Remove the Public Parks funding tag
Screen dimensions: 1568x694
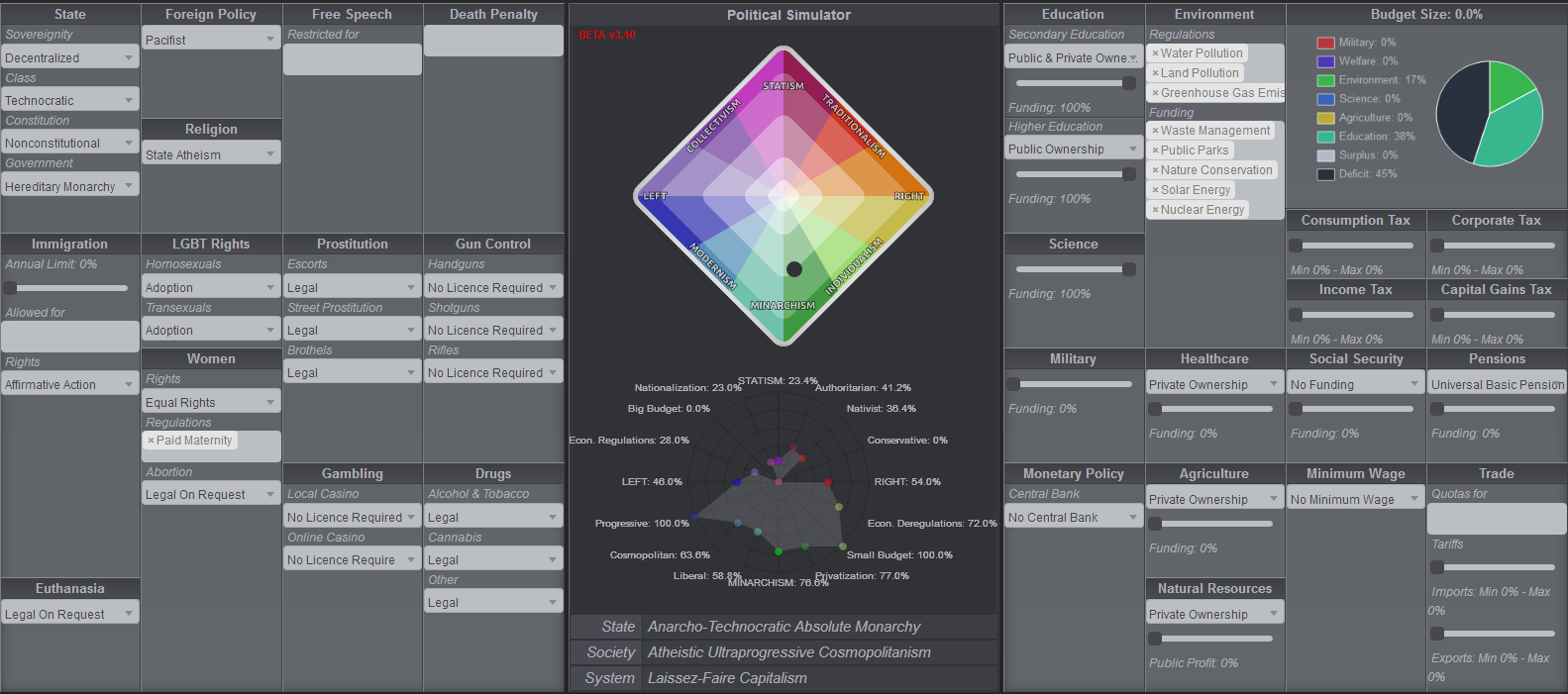click(x=1155, y=150)
